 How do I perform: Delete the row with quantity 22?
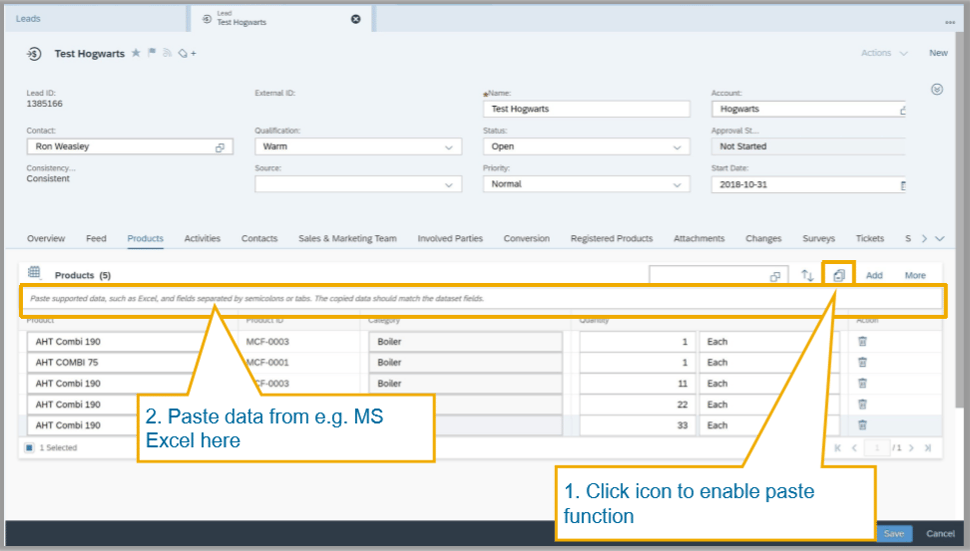pos(862,404)
